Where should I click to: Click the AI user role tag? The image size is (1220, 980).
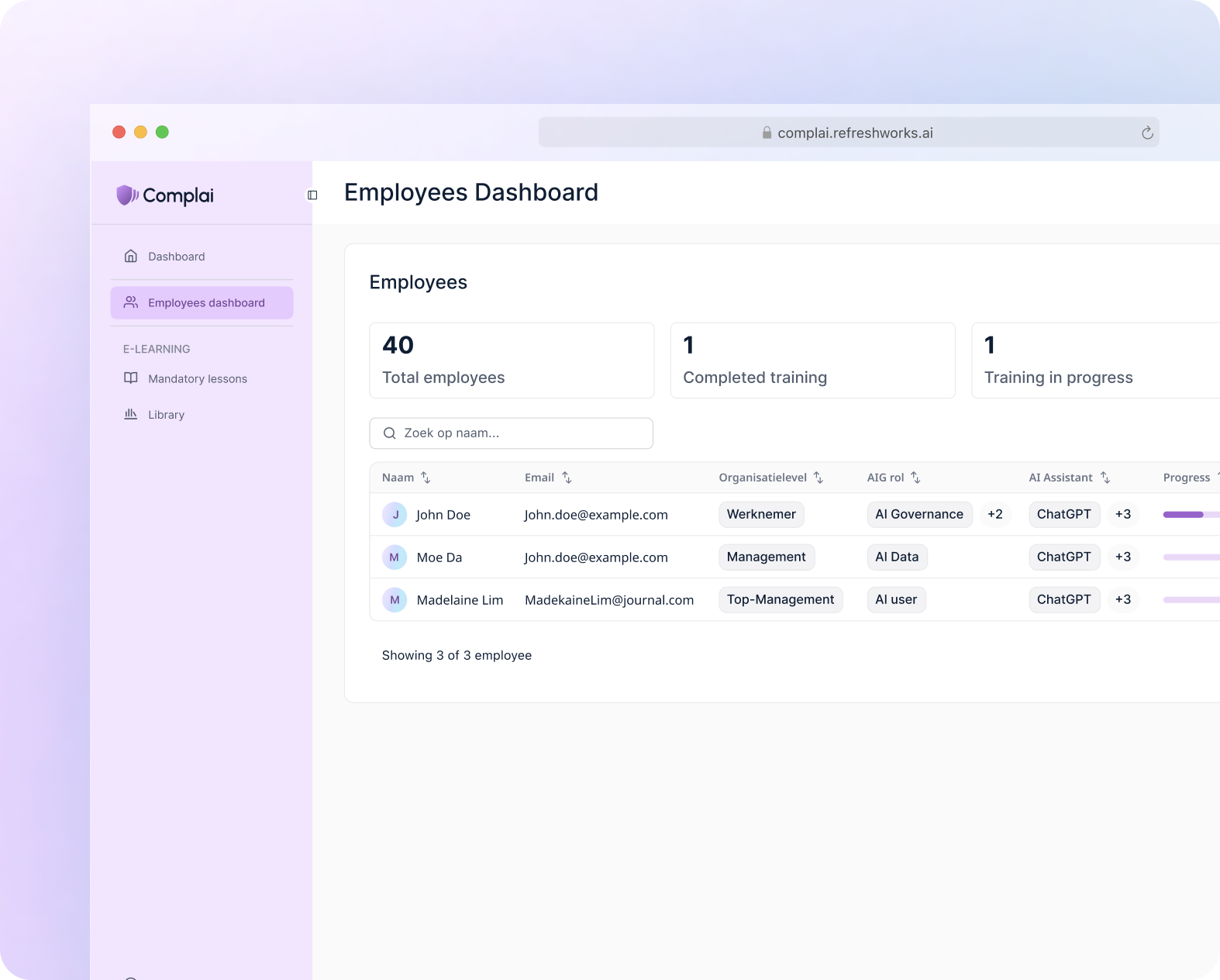[896, 599]
